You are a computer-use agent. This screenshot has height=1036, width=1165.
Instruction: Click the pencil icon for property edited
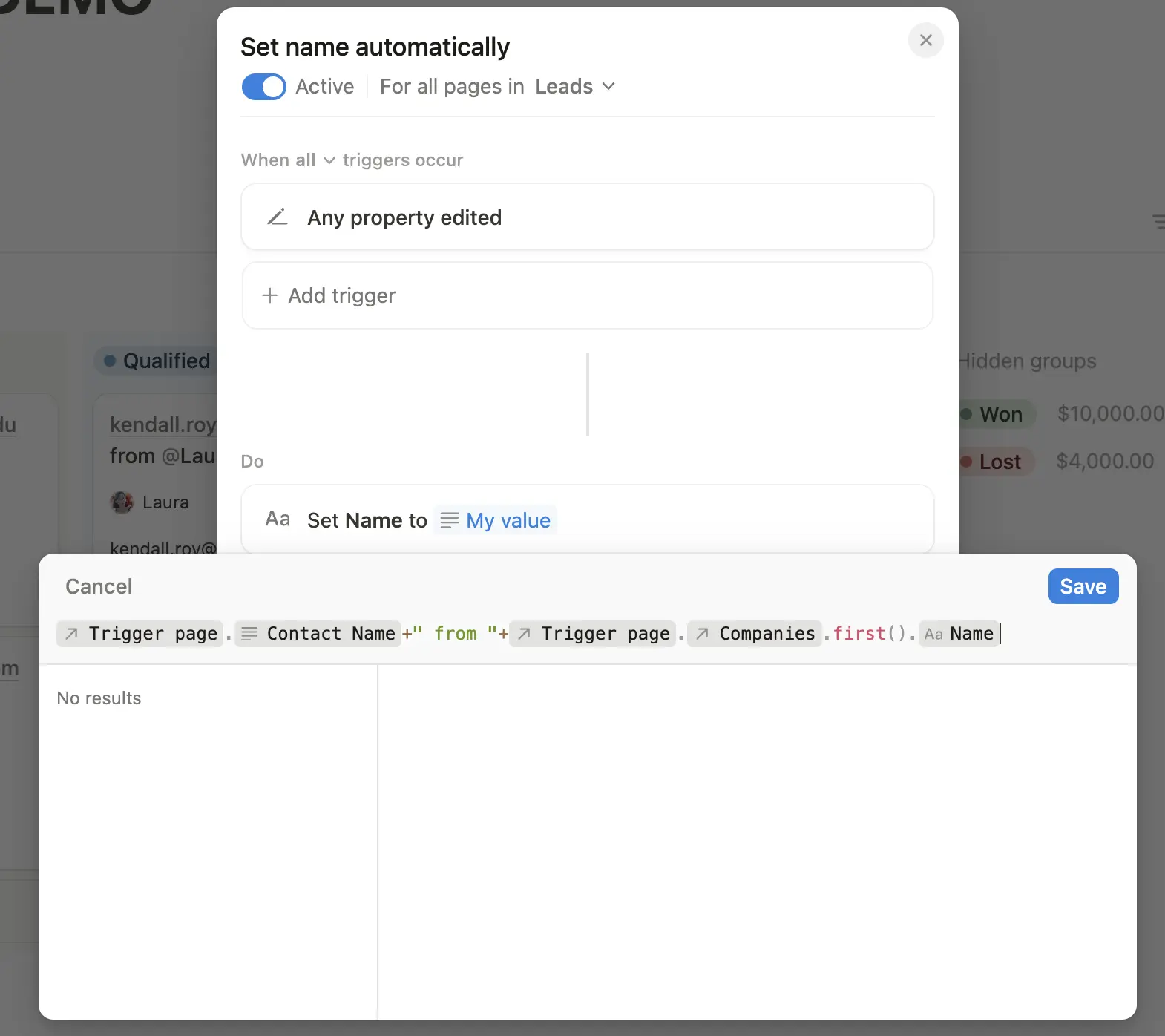pyautogui.click(x=278, y=217)
